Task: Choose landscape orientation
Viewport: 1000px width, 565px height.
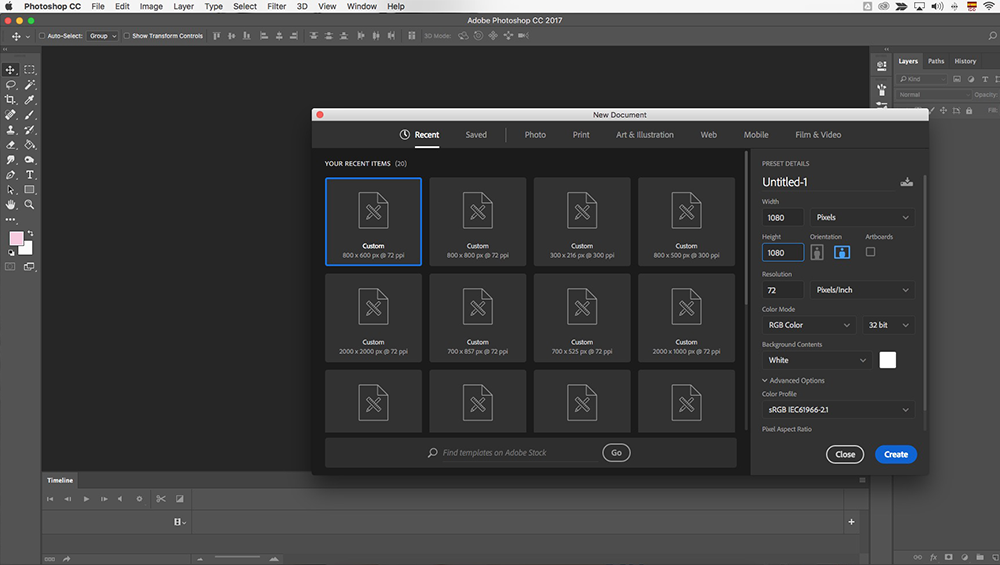Action: (x=842, y=253)
